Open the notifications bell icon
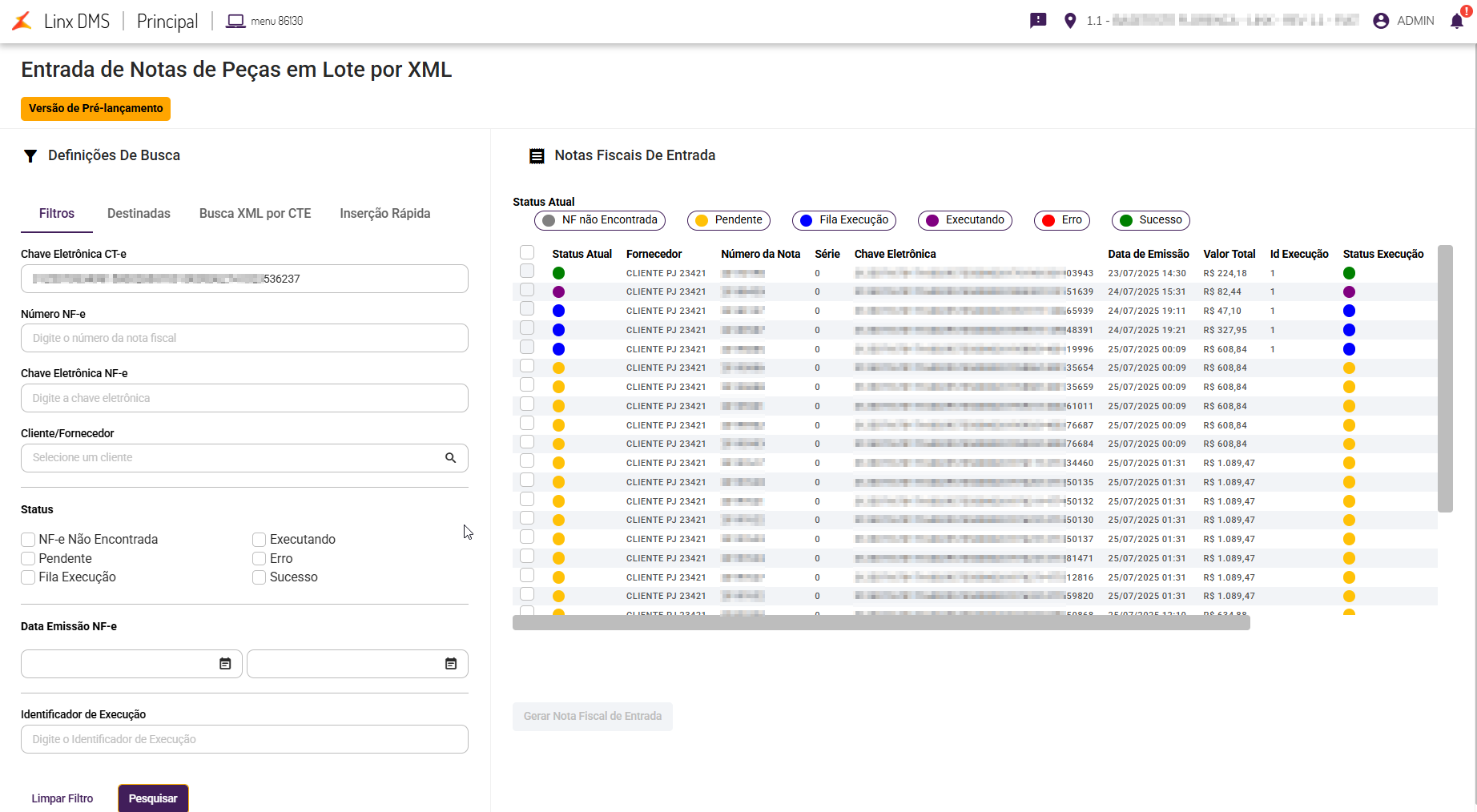1477x812 pixels. pyautogui.click(x=1457, y=21)
